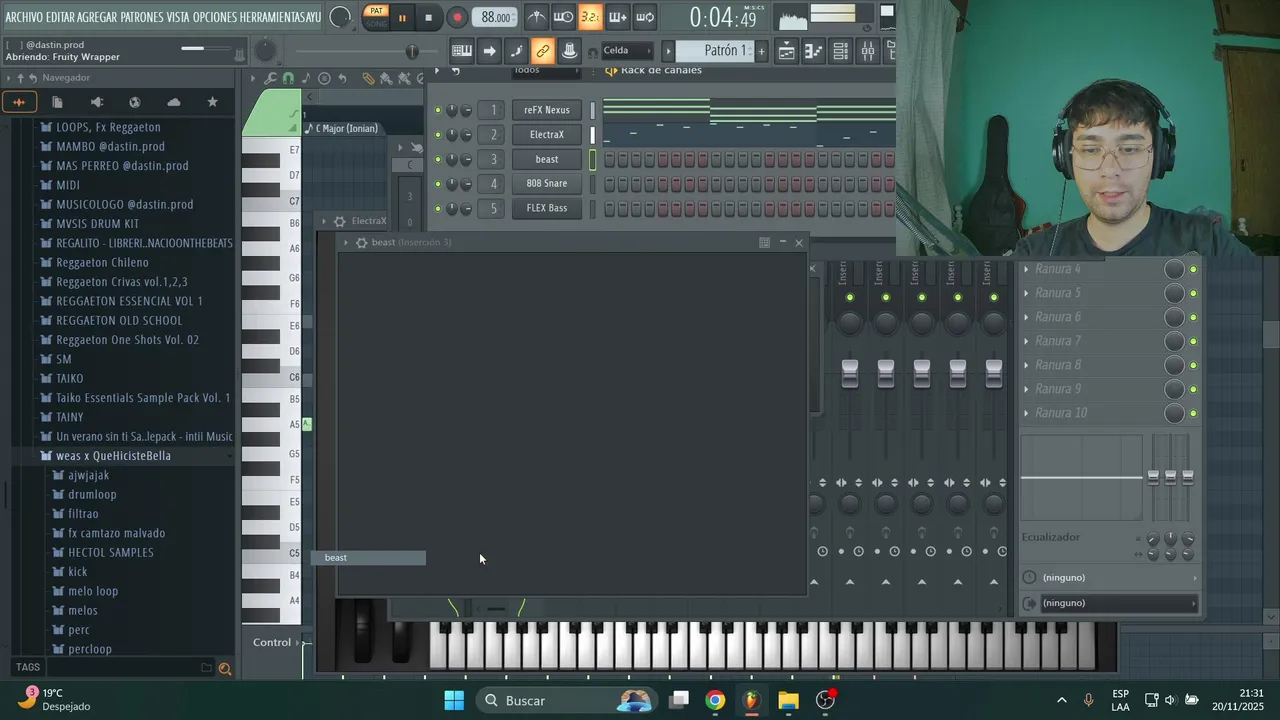Open the Patrón 1 pattern selector

pos(714,51)
